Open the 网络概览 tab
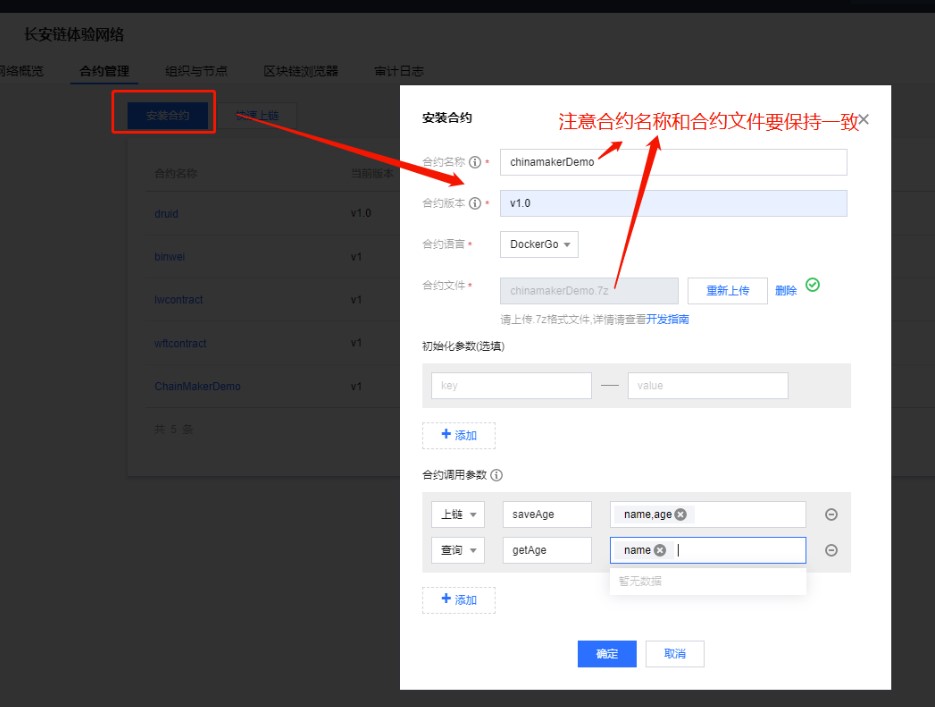 pos(21,71)
